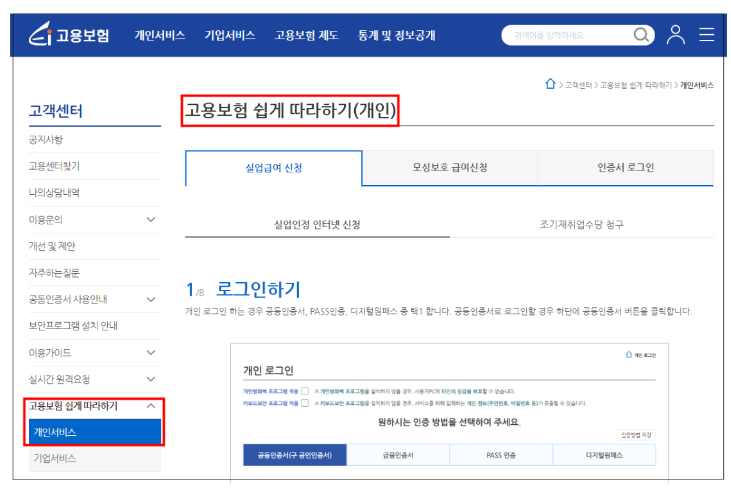
Task: Click the 로그인하기 step heading
Action: click(258, 290)
